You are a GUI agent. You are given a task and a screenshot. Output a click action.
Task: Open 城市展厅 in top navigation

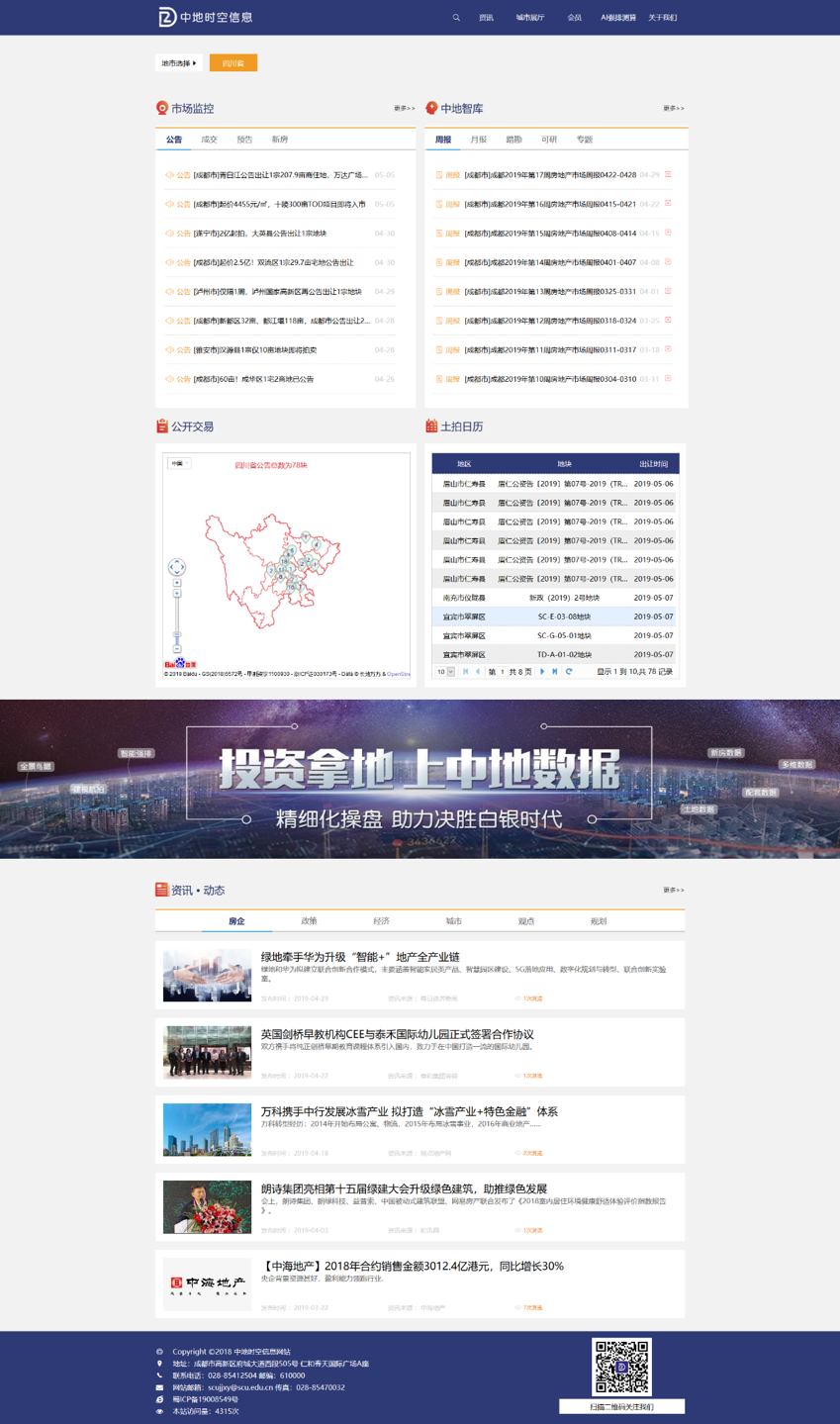click(x=529, y=18)
